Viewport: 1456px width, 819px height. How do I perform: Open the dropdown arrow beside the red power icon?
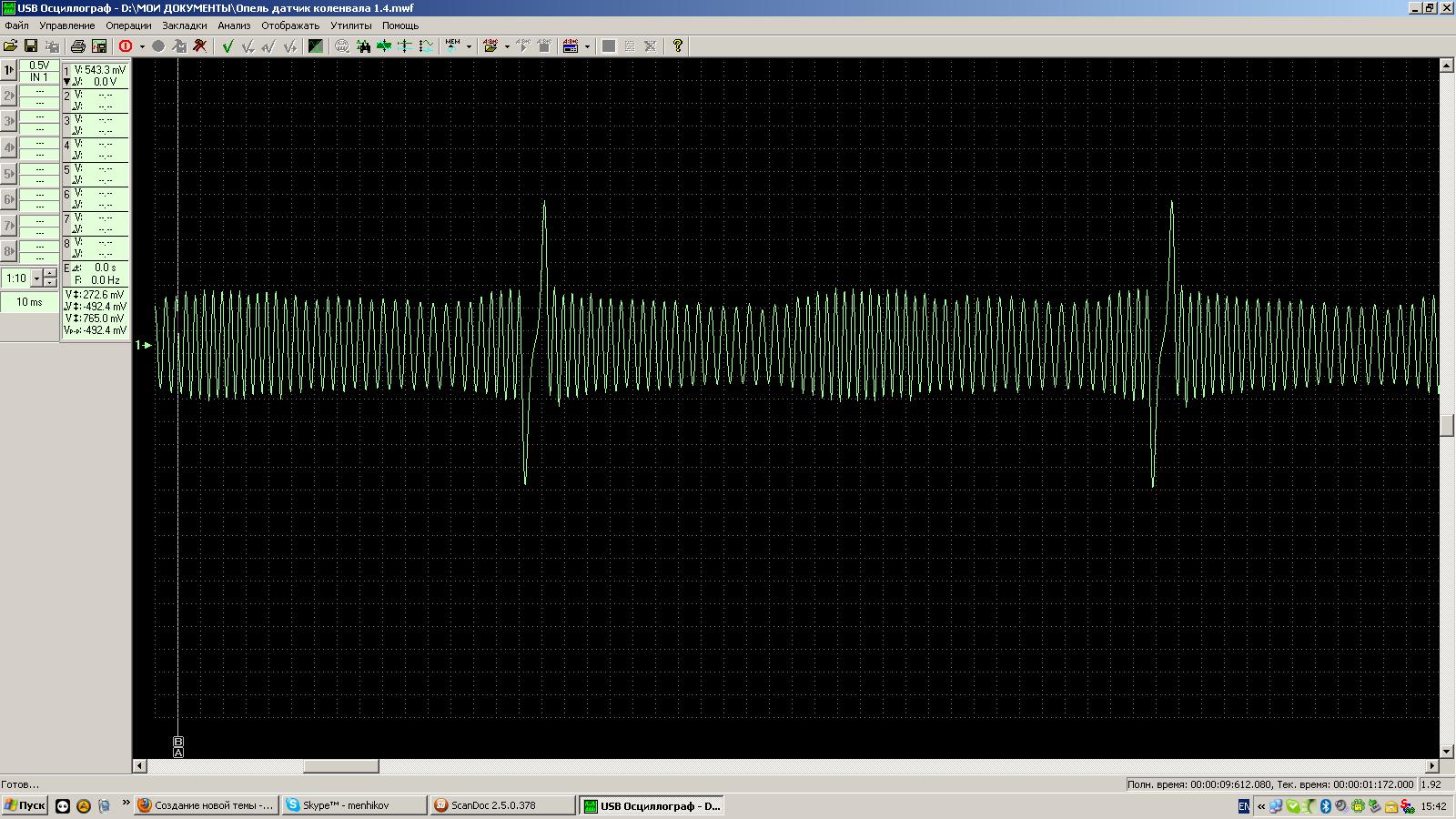tap(142, 46)
